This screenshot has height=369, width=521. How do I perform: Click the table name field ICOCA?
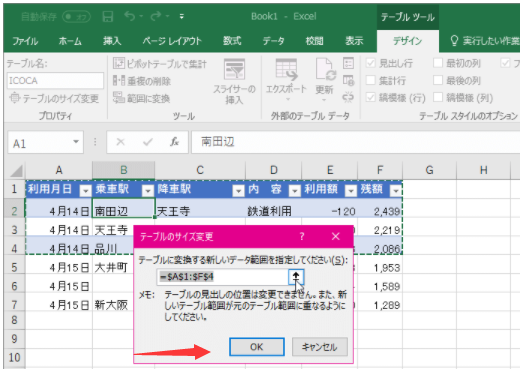55,81
